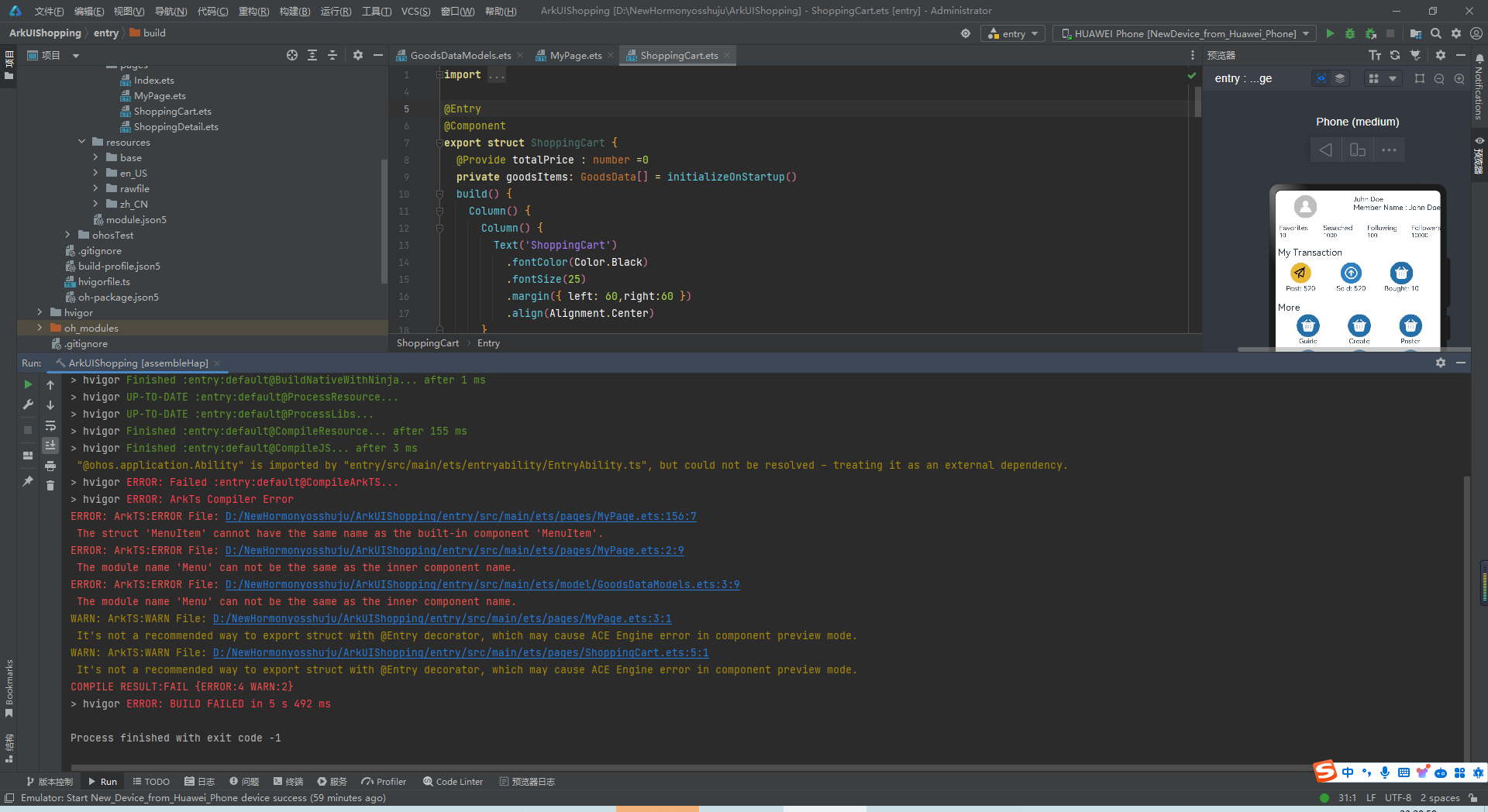Open MyPage.ets:156:7 error link
Screen dimensions: 1488x812
[460, 516]
